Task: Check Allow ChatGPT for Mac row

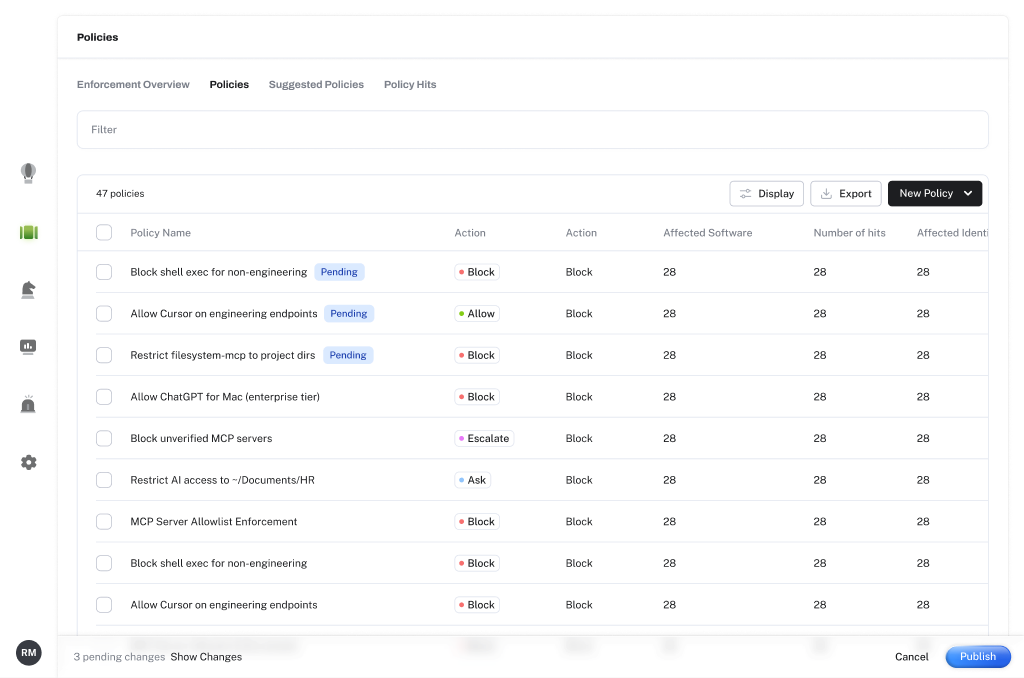Action: [x=104, y=396]
